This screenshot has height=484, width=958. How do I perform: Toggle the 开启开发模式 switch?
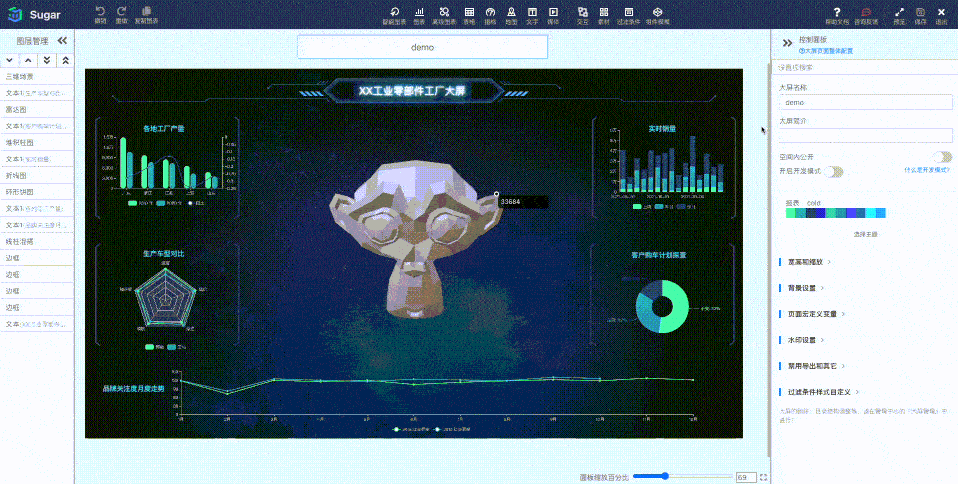(x=833, y=172)
